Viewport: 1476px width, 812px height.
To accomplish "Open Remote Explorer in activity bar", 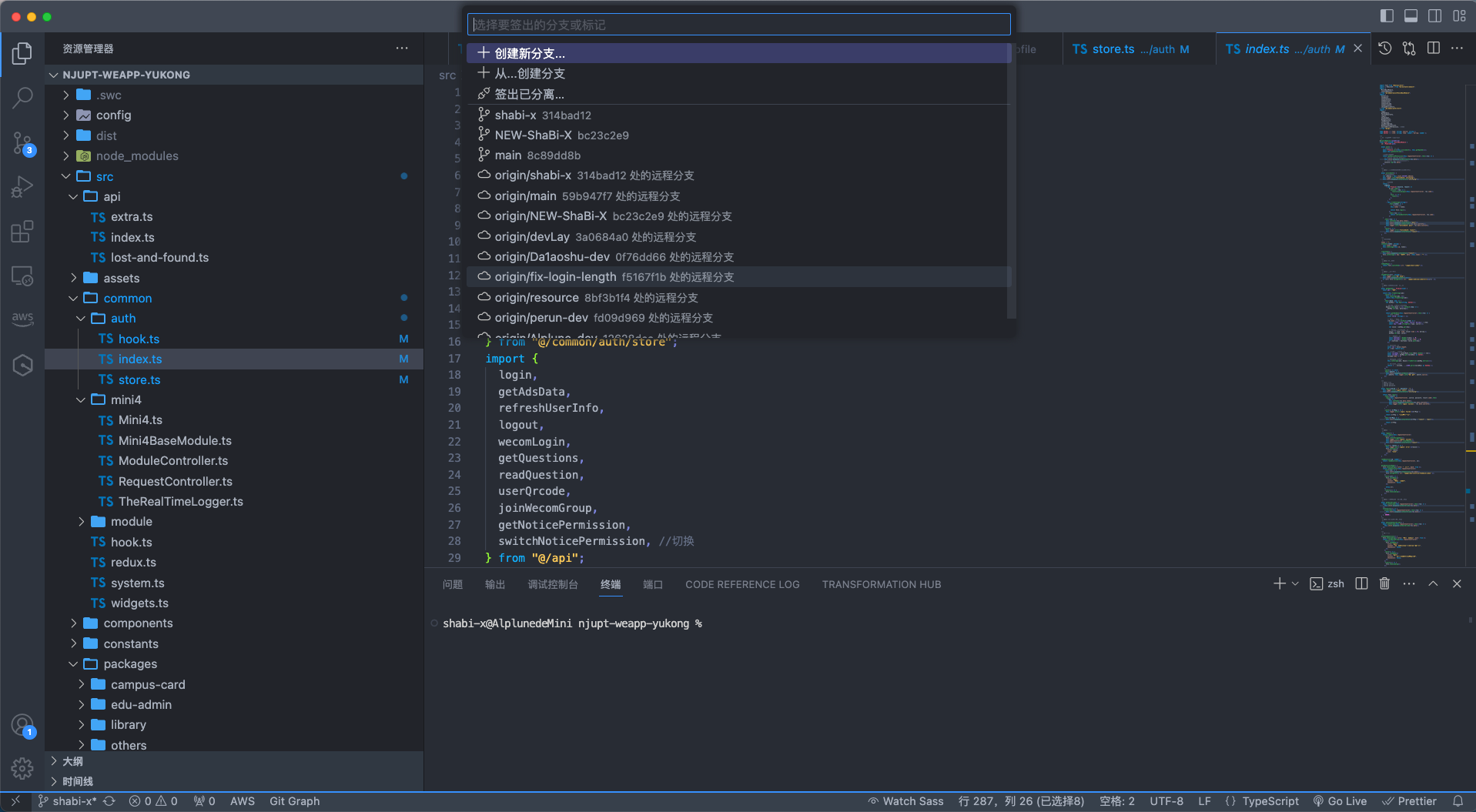I will click(22, 276).
